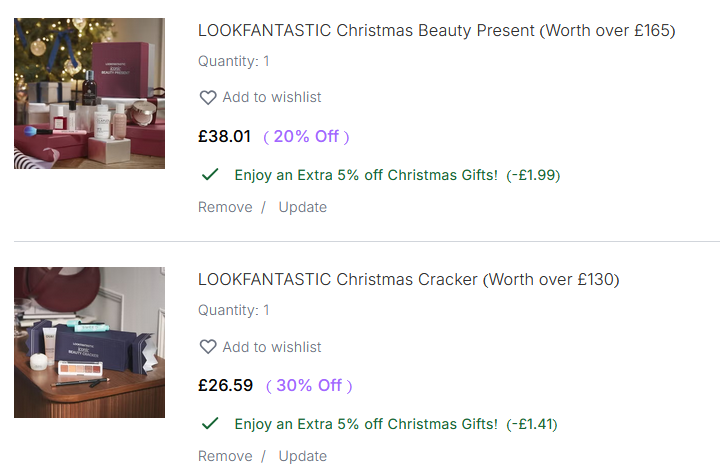The image size is (720, 472).
Task: Click green checkmark beside the -£1.99 offer
Action: pos(210,175)
